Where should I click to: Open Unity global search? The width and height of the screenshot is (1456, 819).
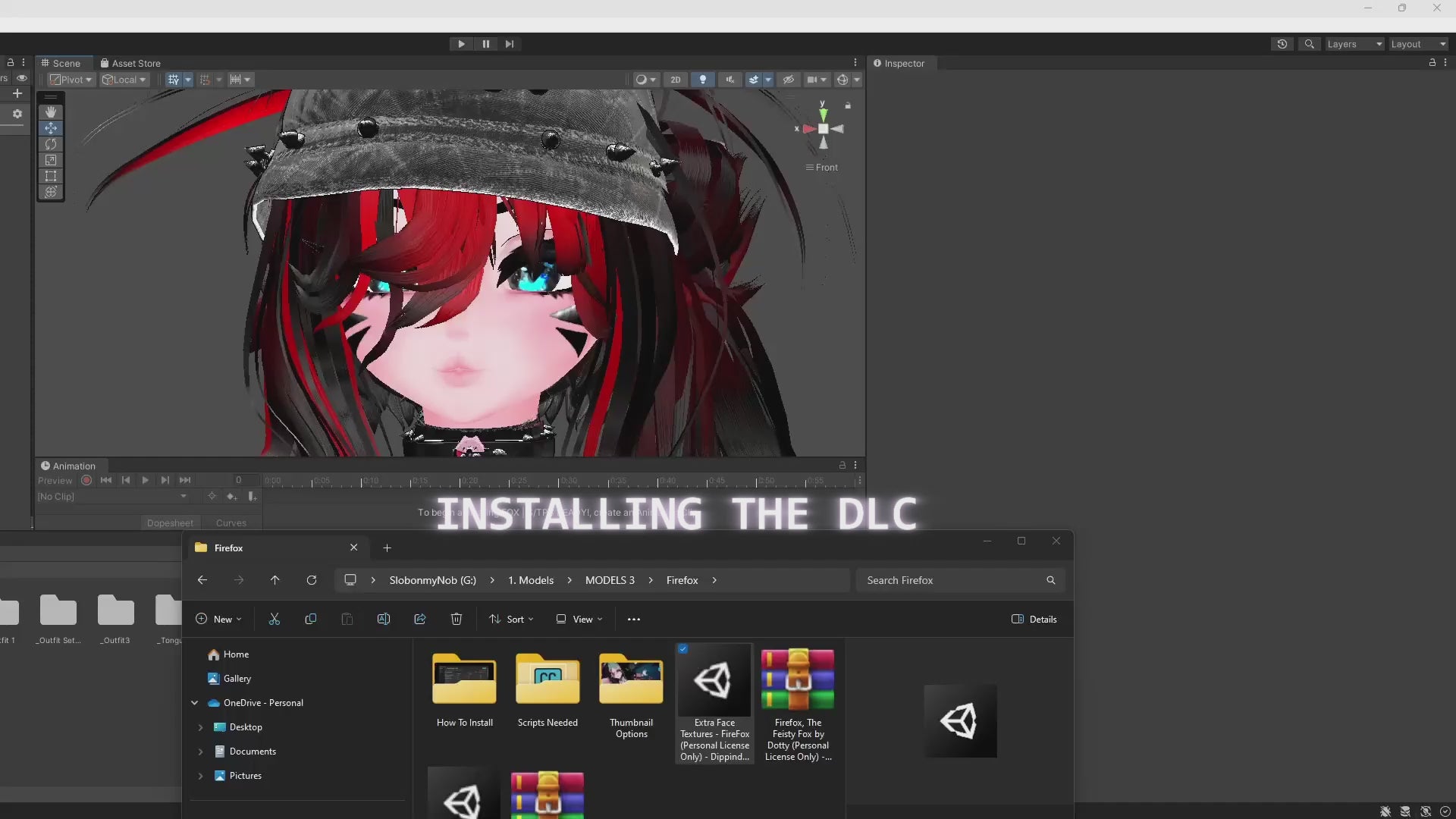1309,44
